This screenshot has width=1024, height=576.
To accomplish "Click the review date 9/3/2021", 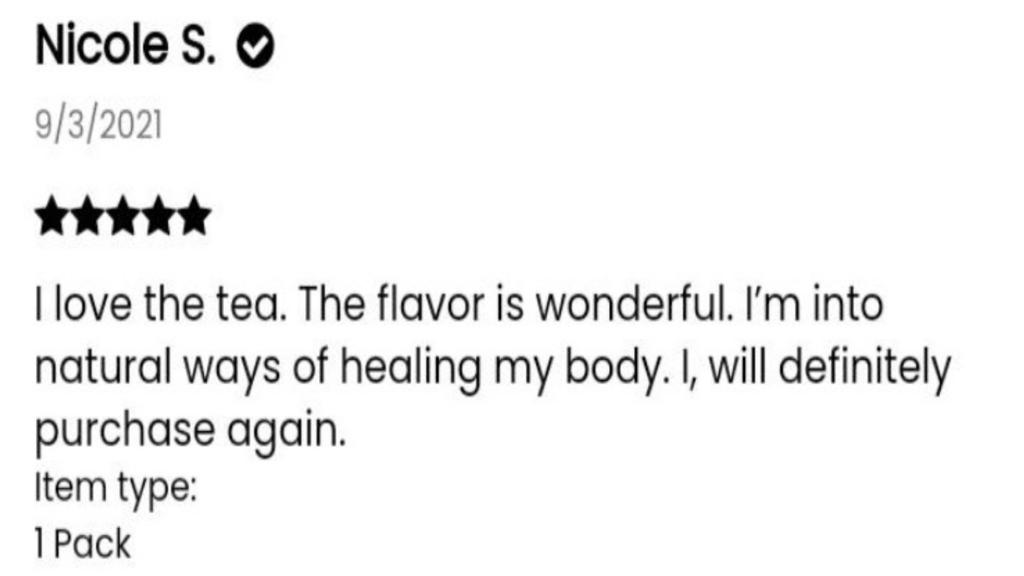I will (99, 126).
